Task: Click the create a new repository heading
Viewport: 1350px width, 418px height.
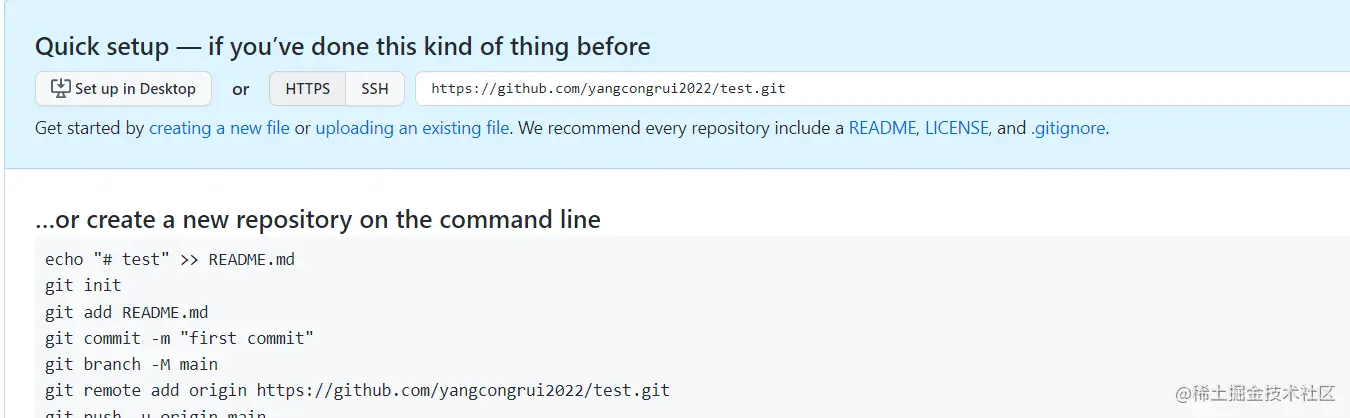Action: (x=318, y=219)
